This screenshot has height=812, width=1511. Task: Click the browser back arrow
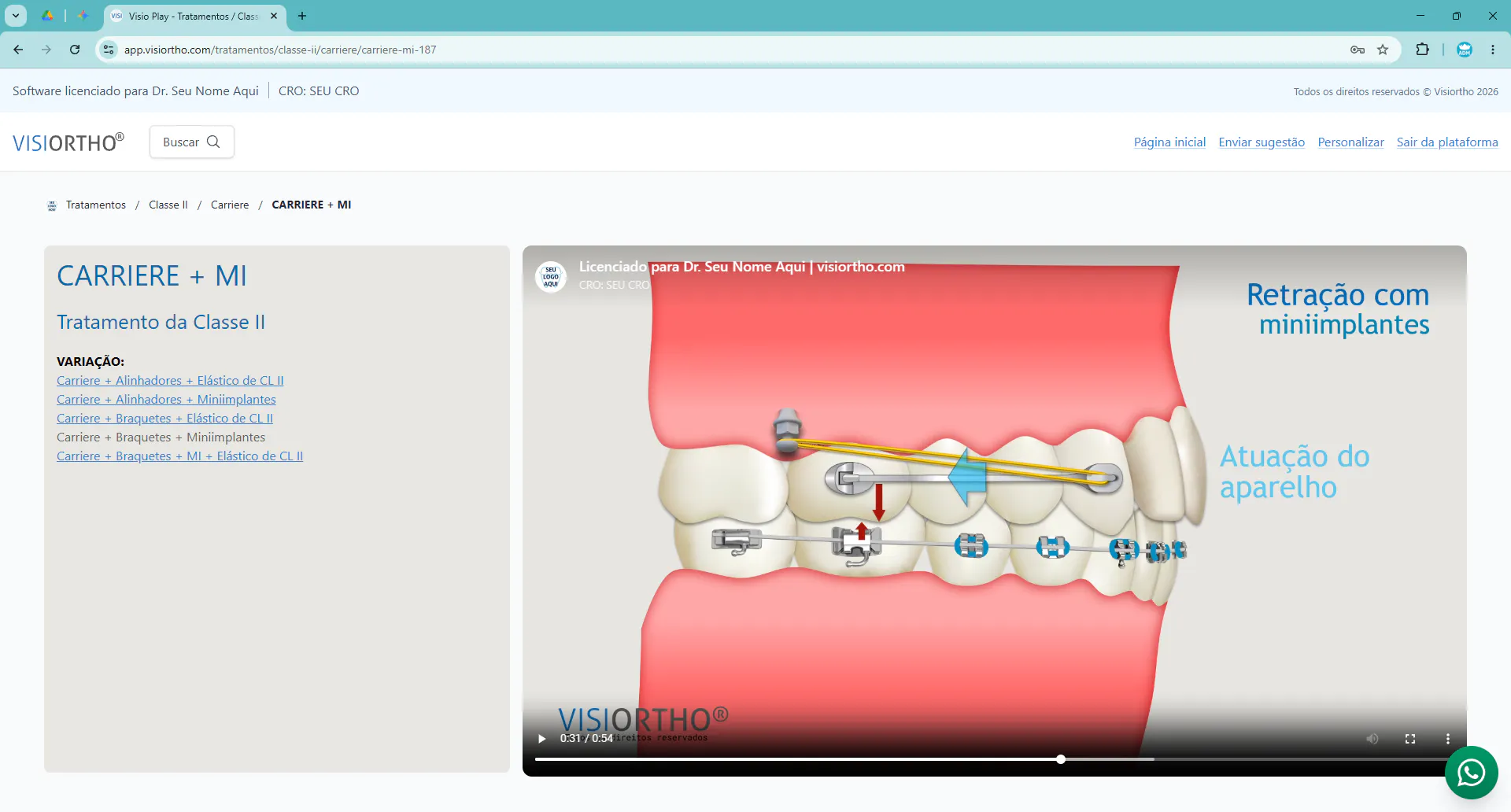18,50
